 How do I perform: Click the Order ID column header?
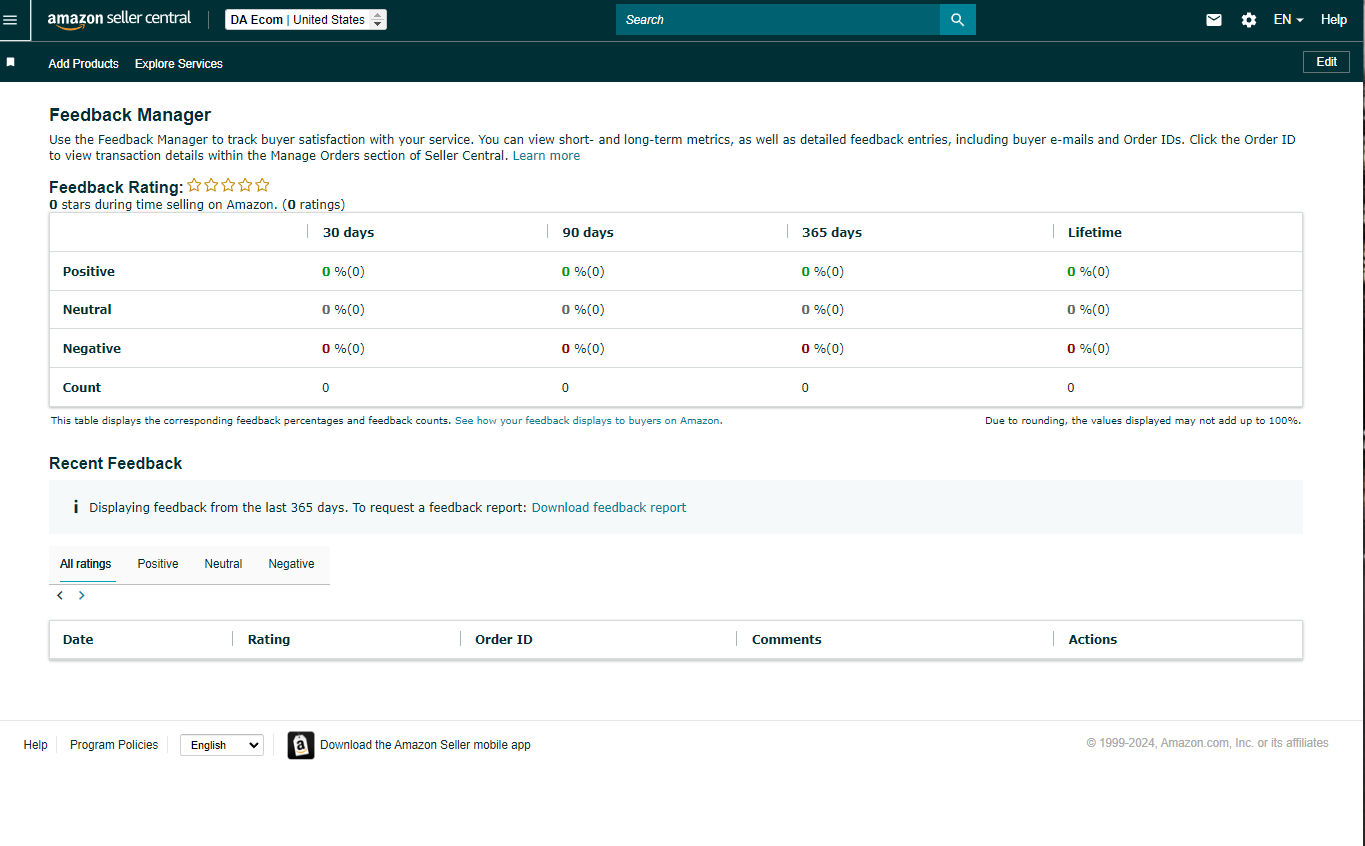coord(504,639)
